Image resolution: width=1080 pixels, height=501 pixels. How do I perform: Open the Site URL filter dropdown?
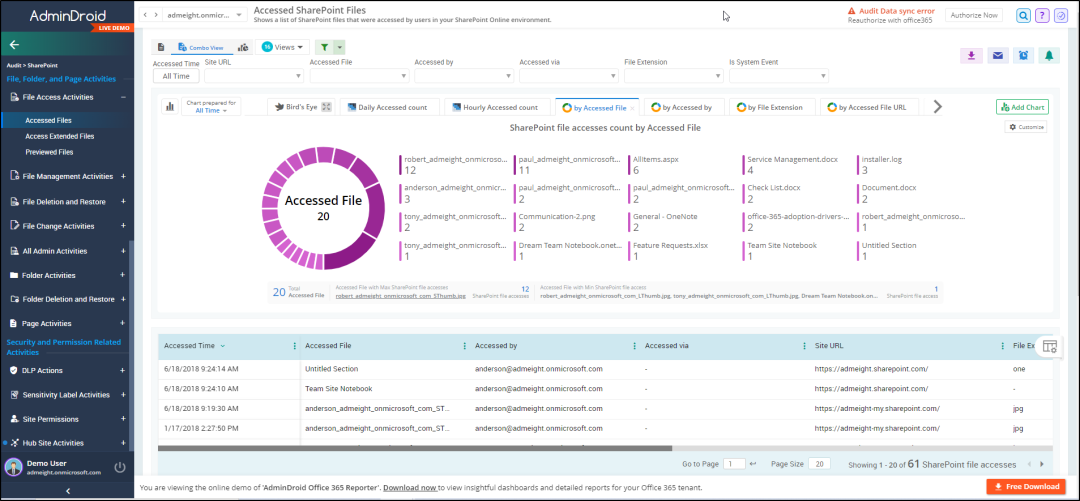(x=254, y=76)
